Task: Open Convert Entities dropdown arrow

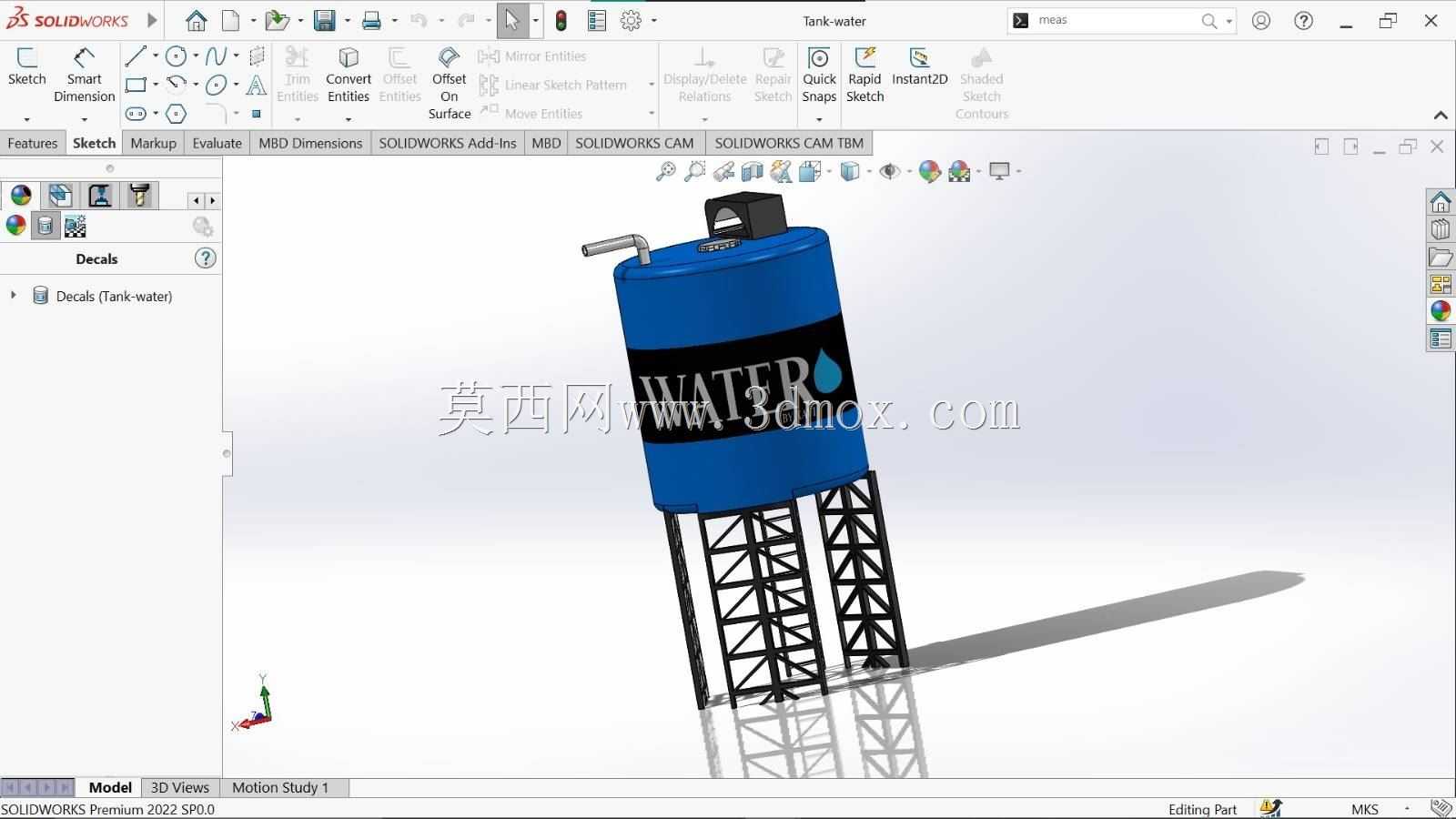Action: [x=349, y=119]
